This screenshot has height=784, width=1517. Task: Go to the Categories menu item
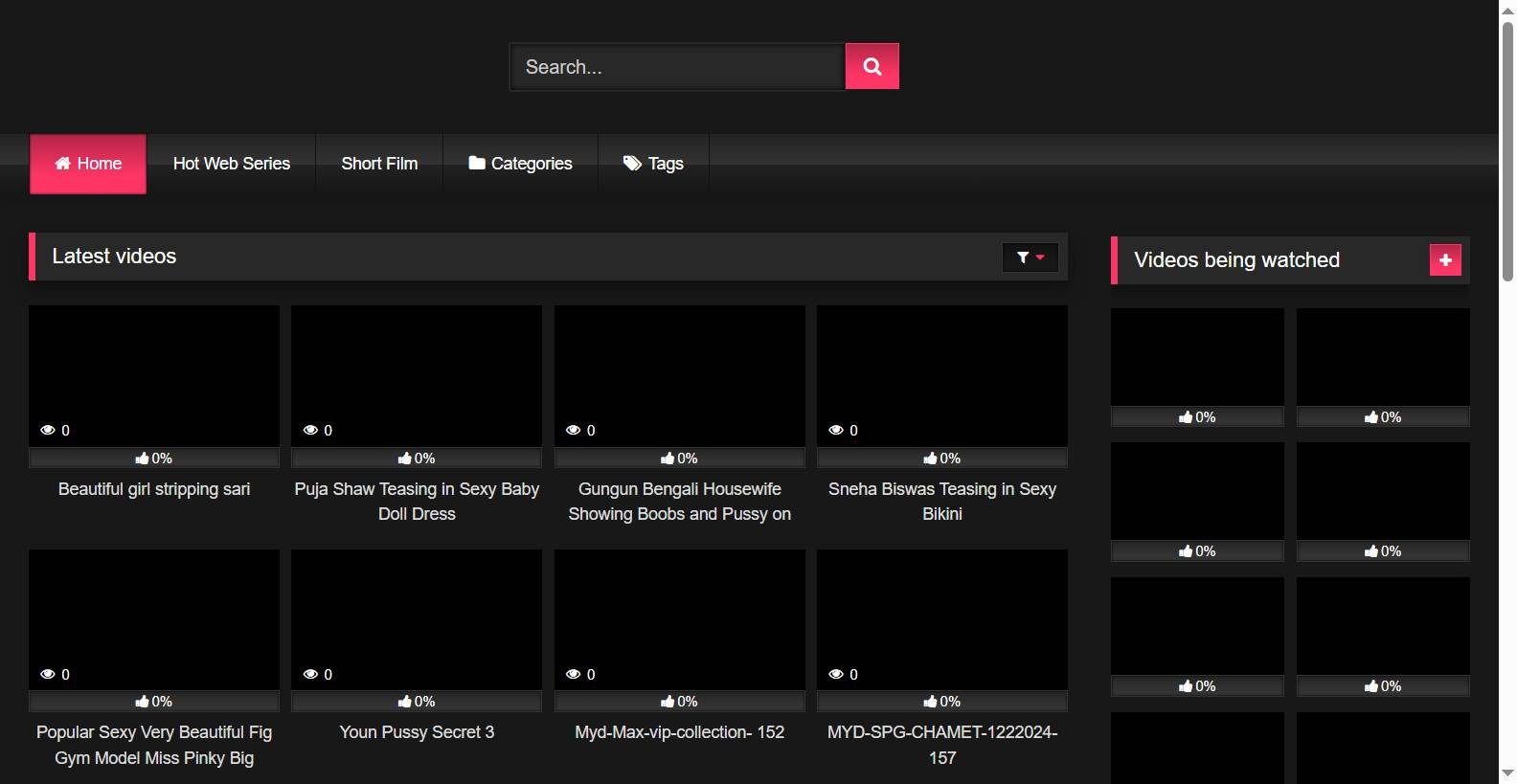pyautogui.click(x=531, y=164)
